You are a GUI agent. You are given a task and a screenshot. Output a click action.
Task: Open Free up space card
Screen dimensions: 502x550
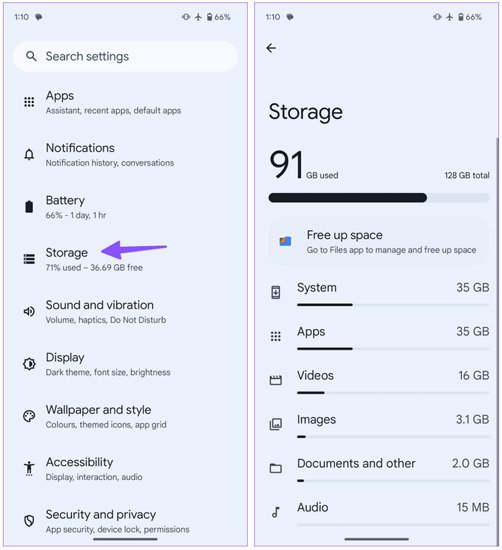[x=379, y=242]
